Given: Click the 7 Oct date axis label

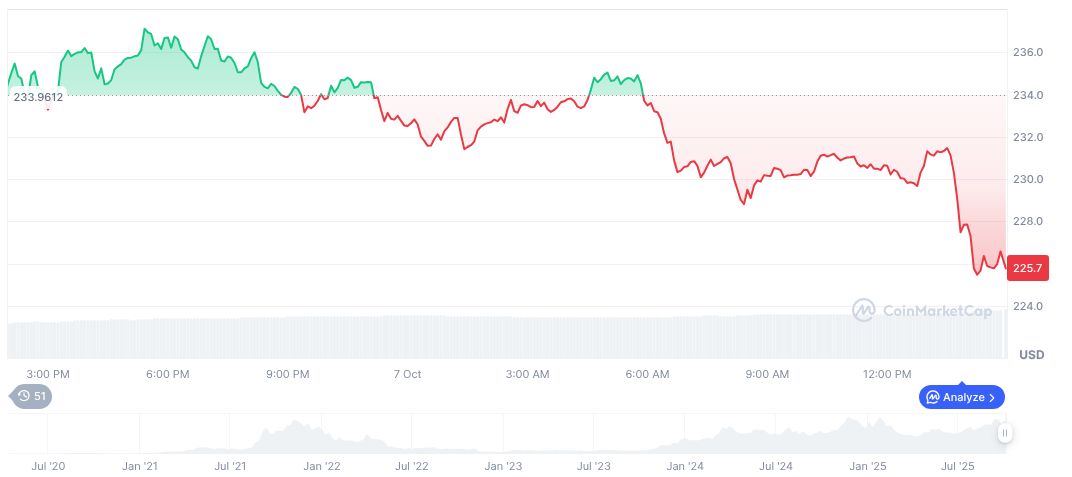Looking at the screenshot, I should pyautogui.click(x=407, y=374).
